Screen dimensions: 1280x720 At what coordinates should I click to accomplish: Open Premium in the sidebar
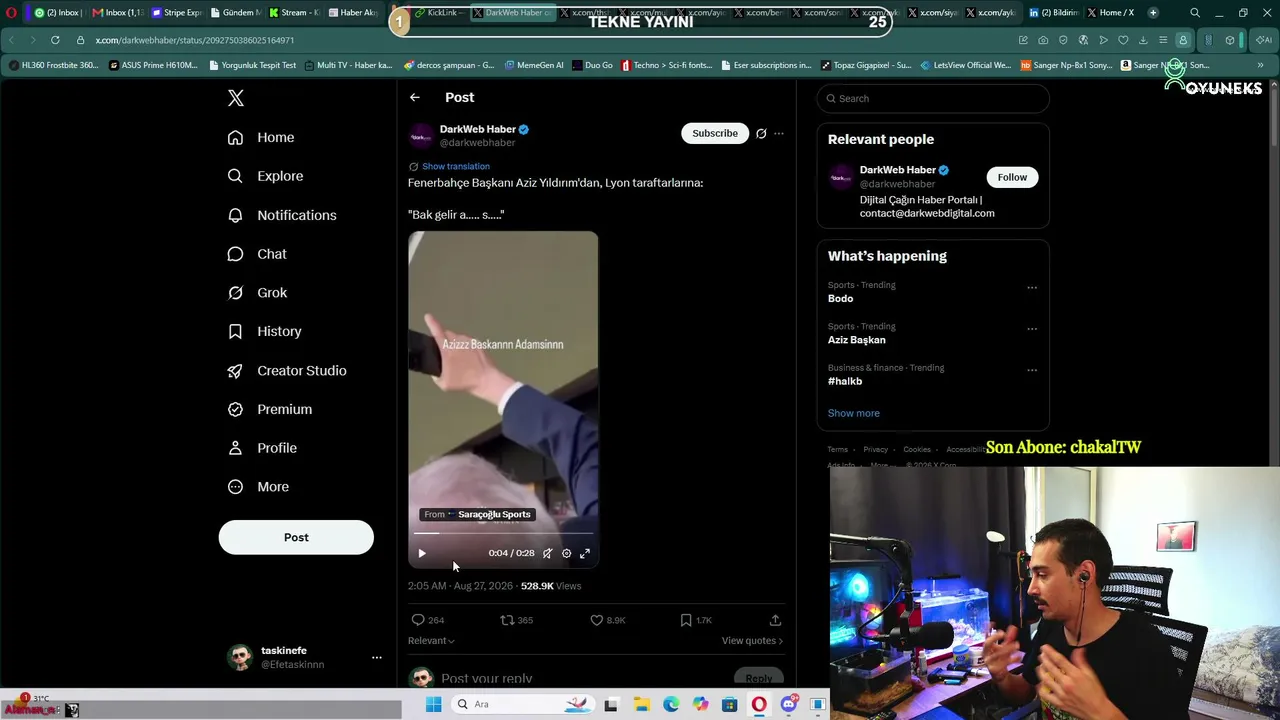coord(269,409)
